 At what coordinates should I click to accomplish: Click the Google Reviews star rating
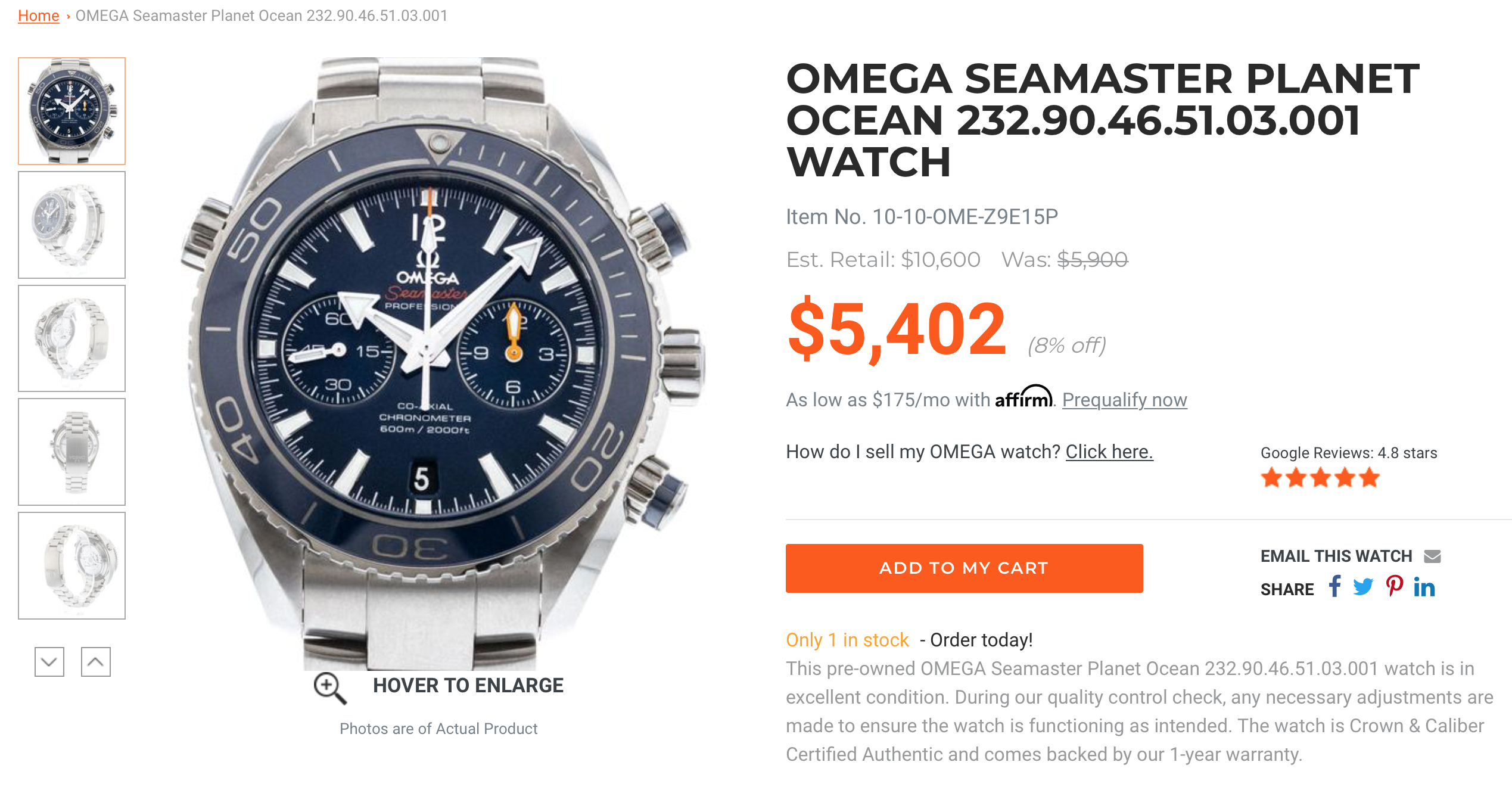tap(1320, 478)
